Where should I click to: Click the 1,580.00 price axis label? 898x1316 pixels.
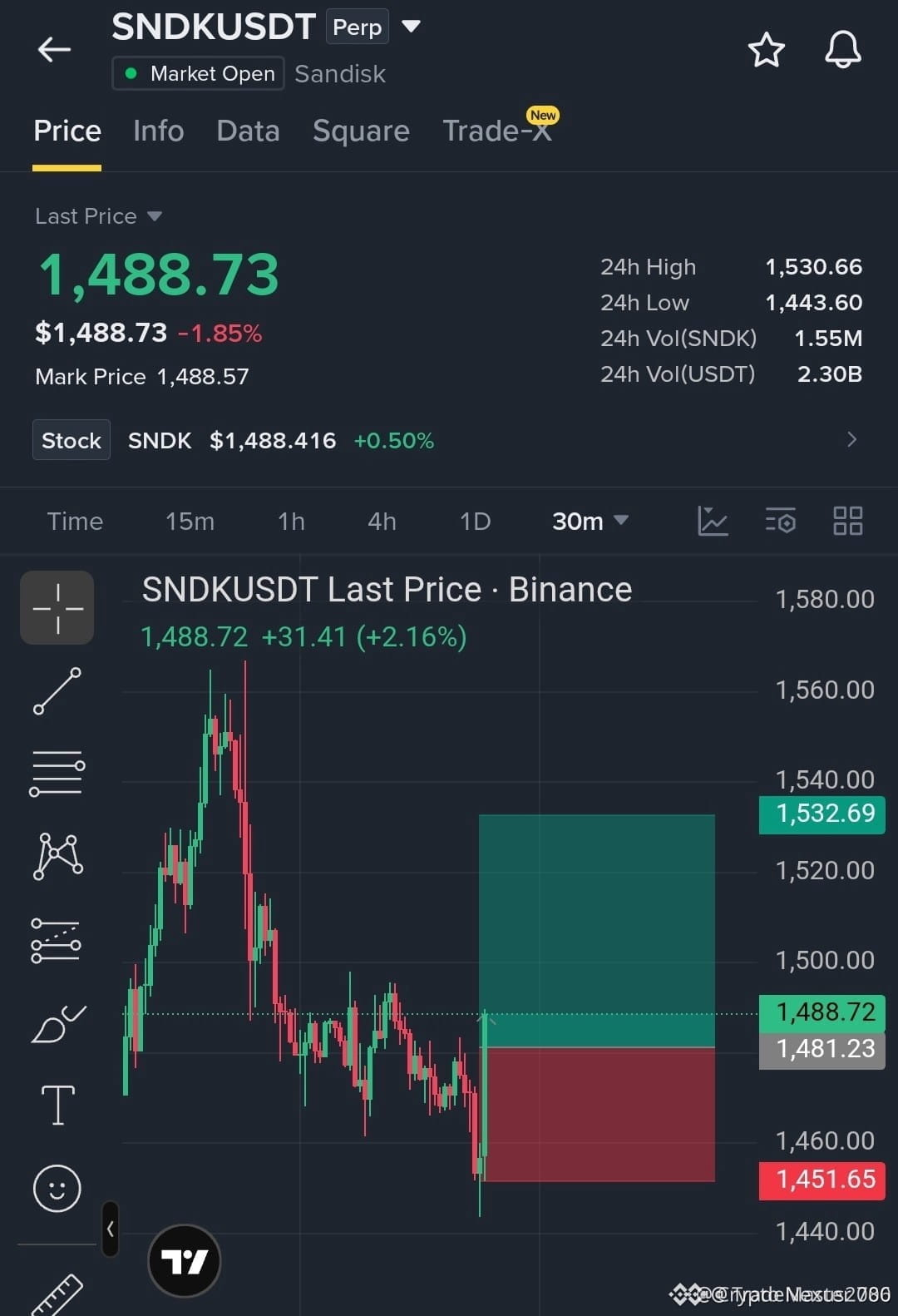(x=825, y=600)
